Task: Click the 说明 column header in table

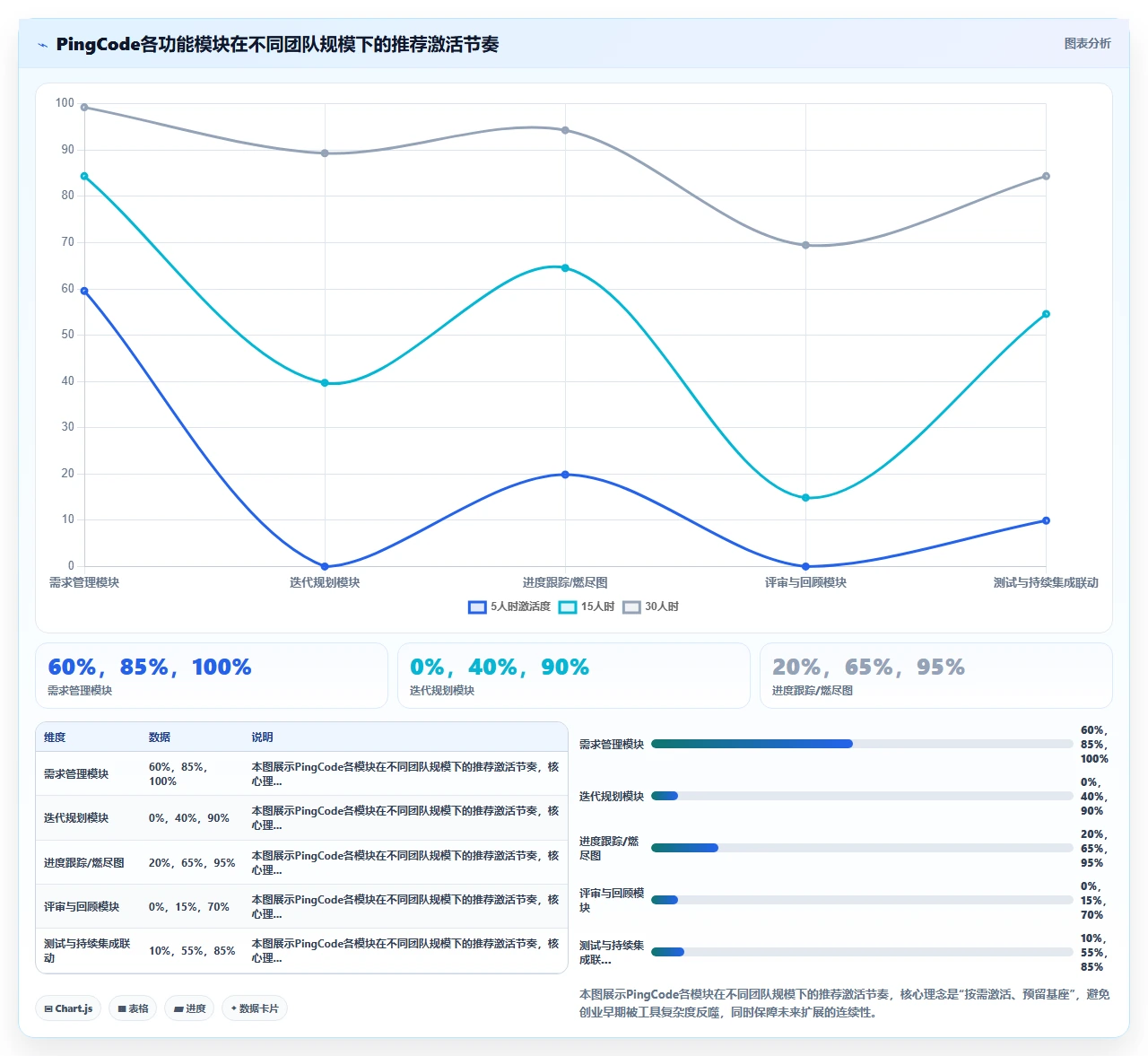Action: (262, 737)
